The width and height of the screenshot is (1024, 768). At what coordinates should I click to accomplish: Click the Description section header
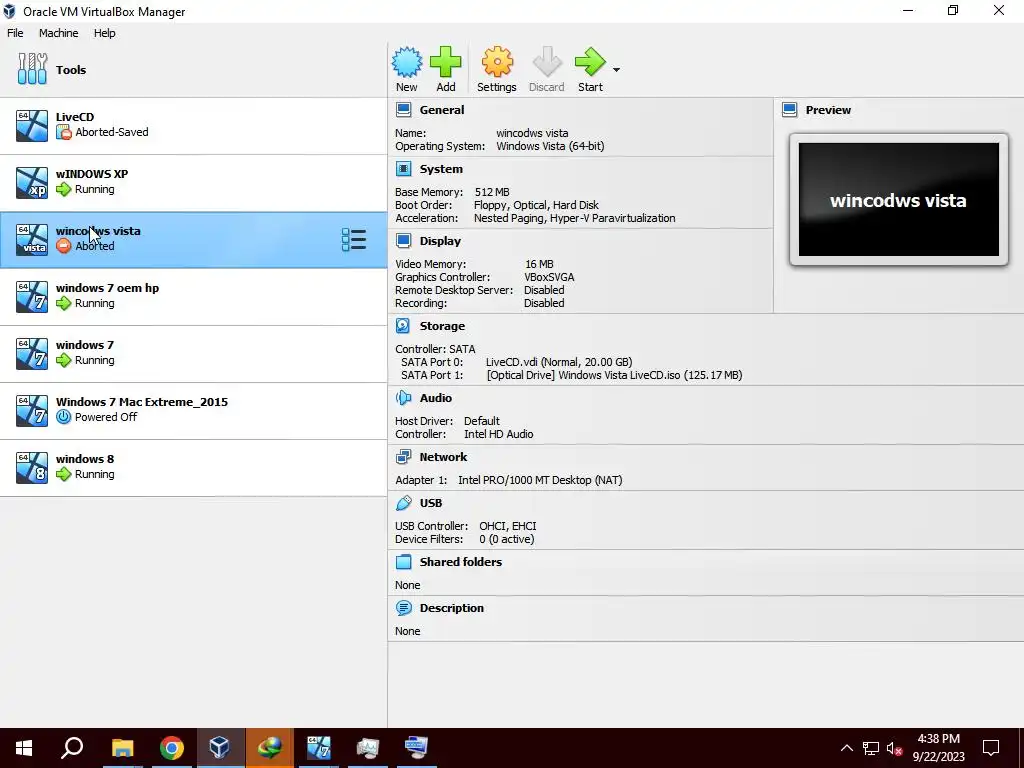pyautogui.click(x=451, y=607)
